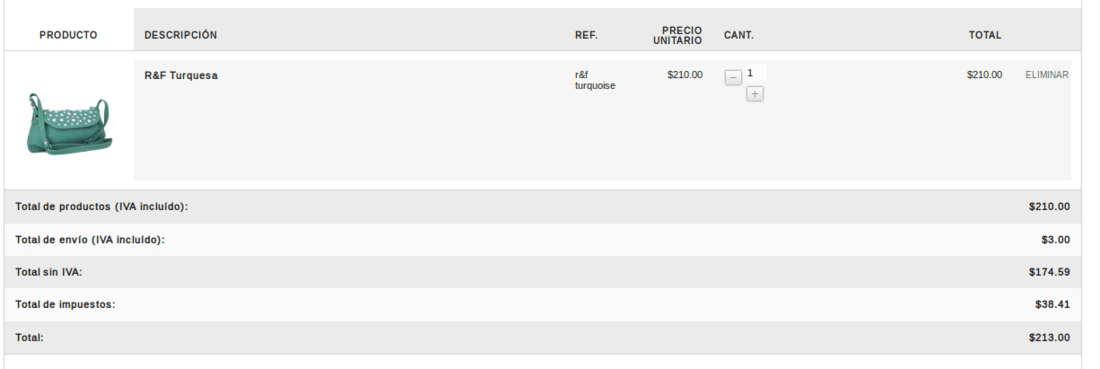Increase quantity with the plus button
This screenshot has height=369, width=1100.
point(754,93)
